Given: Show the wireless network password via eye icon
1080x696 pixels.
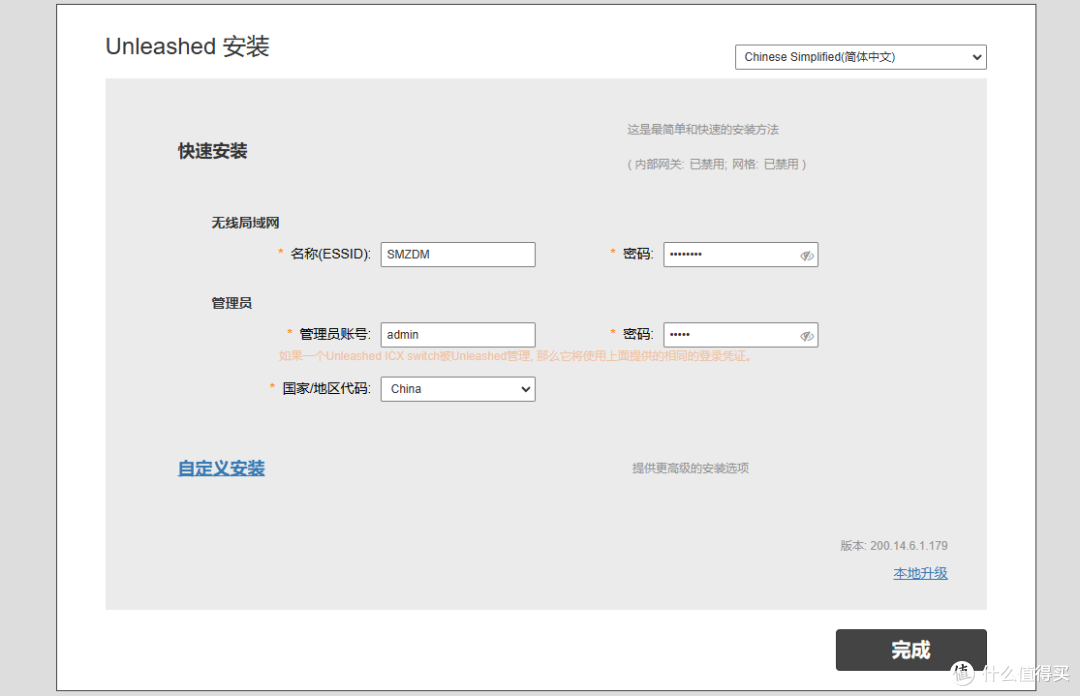Looking at the screenshot, I should pos(807,256).
